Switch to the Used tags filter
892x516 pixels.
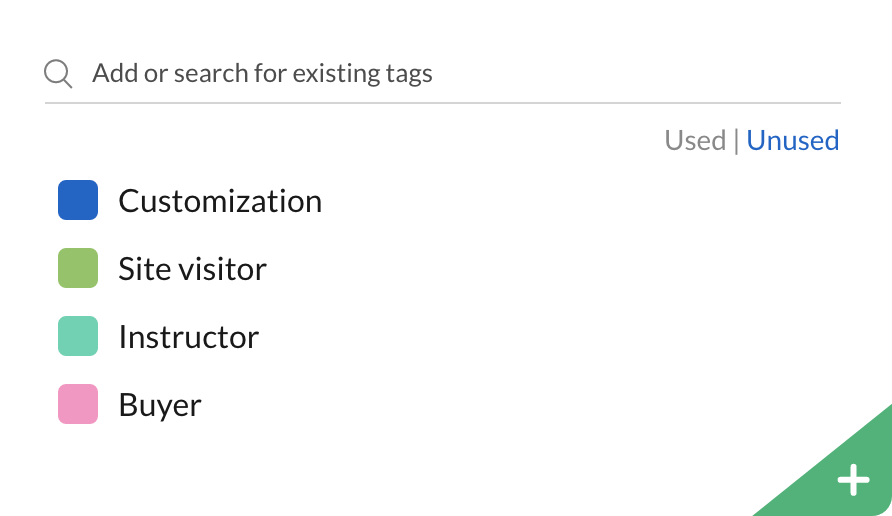pos(695,141)
